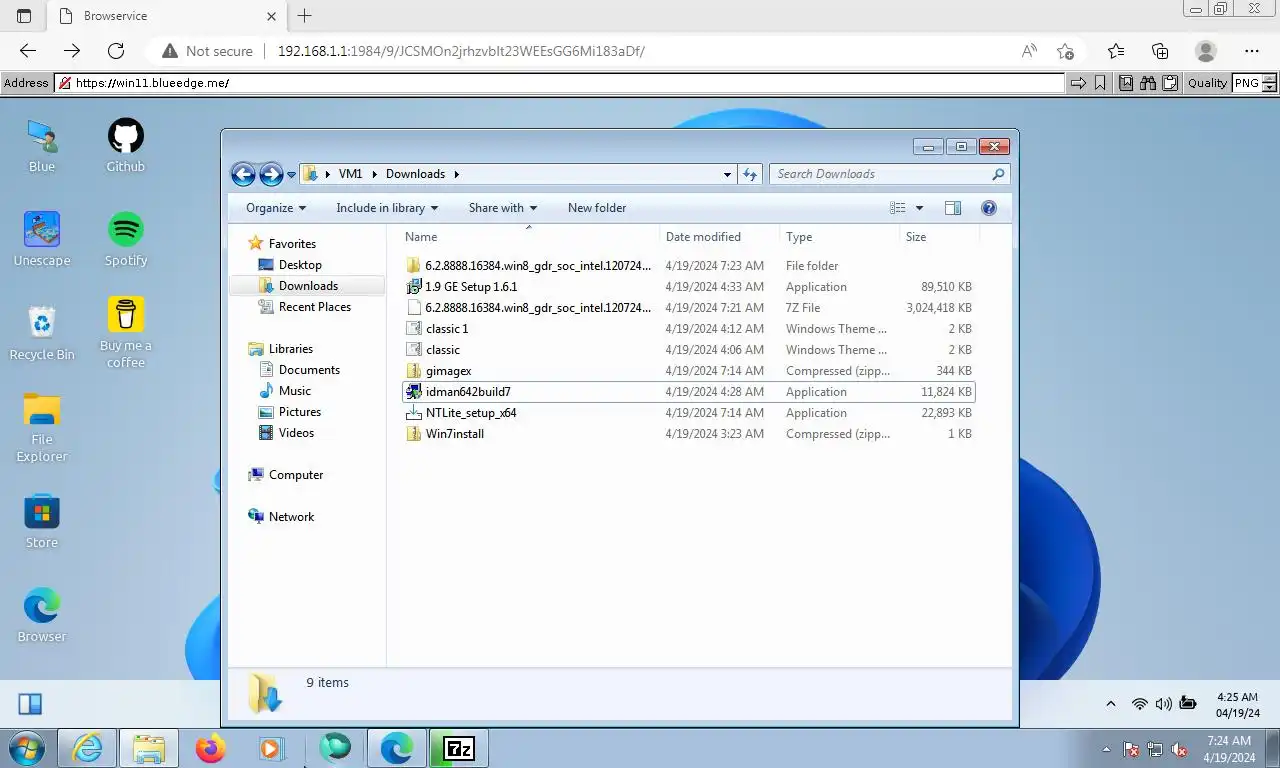The width and height of the screenshot is (1280, 768).
Task: Select the Browser Edge desktop icon
Action: click(42, 615)
